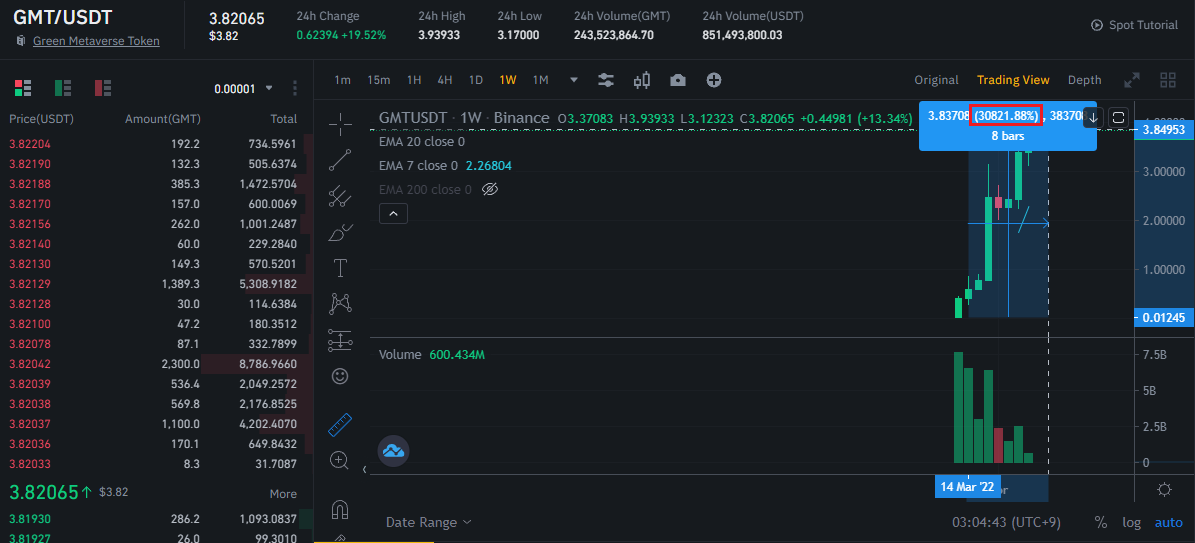The image size is (1195, 543).
Task: Show both buy and sell orders view
Action: coord(23,88)
